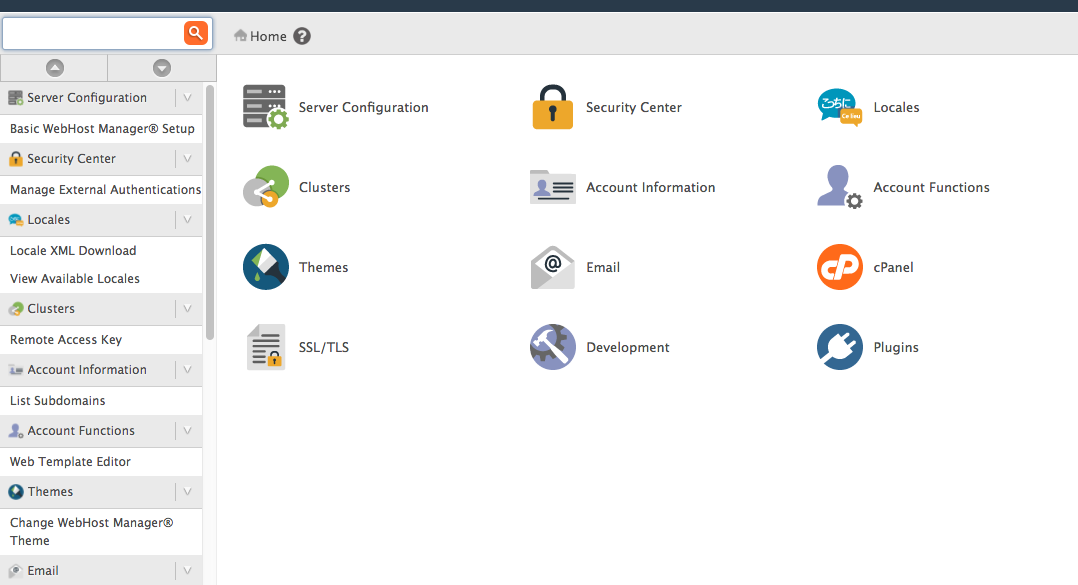Viewport: 1078px width, 585px height.
Task: Click small Account Information icon in sidebar
Action: pyautogui.click(x=15, y=370)
